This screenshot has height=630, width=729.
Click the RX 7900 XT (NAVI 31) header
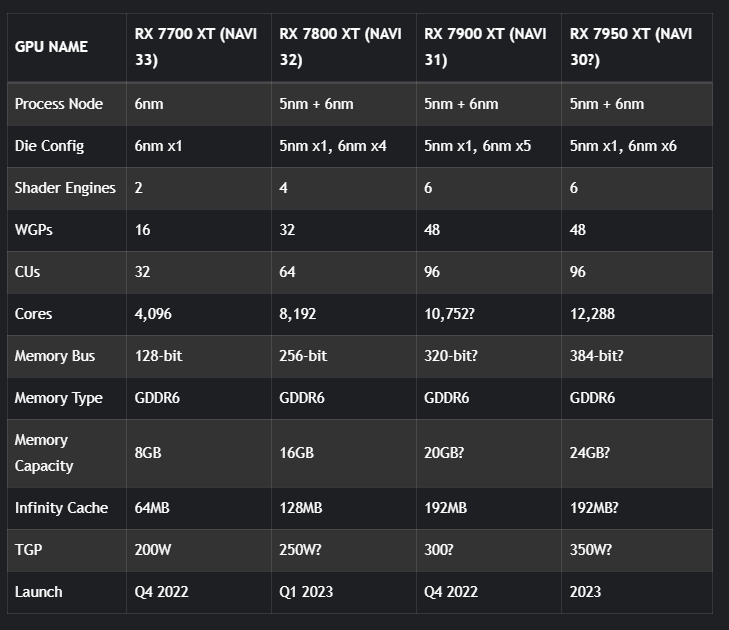(486, 46)
